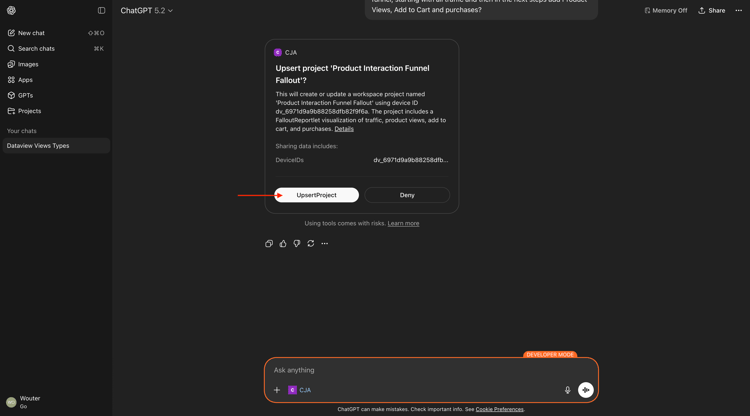Screen dimensions: 750x416
Task: Open the Learn more link
Action: click(x=403, y=223)
